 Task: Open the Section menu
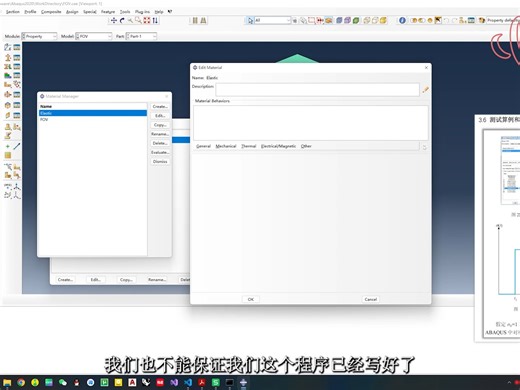pos(13,12)
